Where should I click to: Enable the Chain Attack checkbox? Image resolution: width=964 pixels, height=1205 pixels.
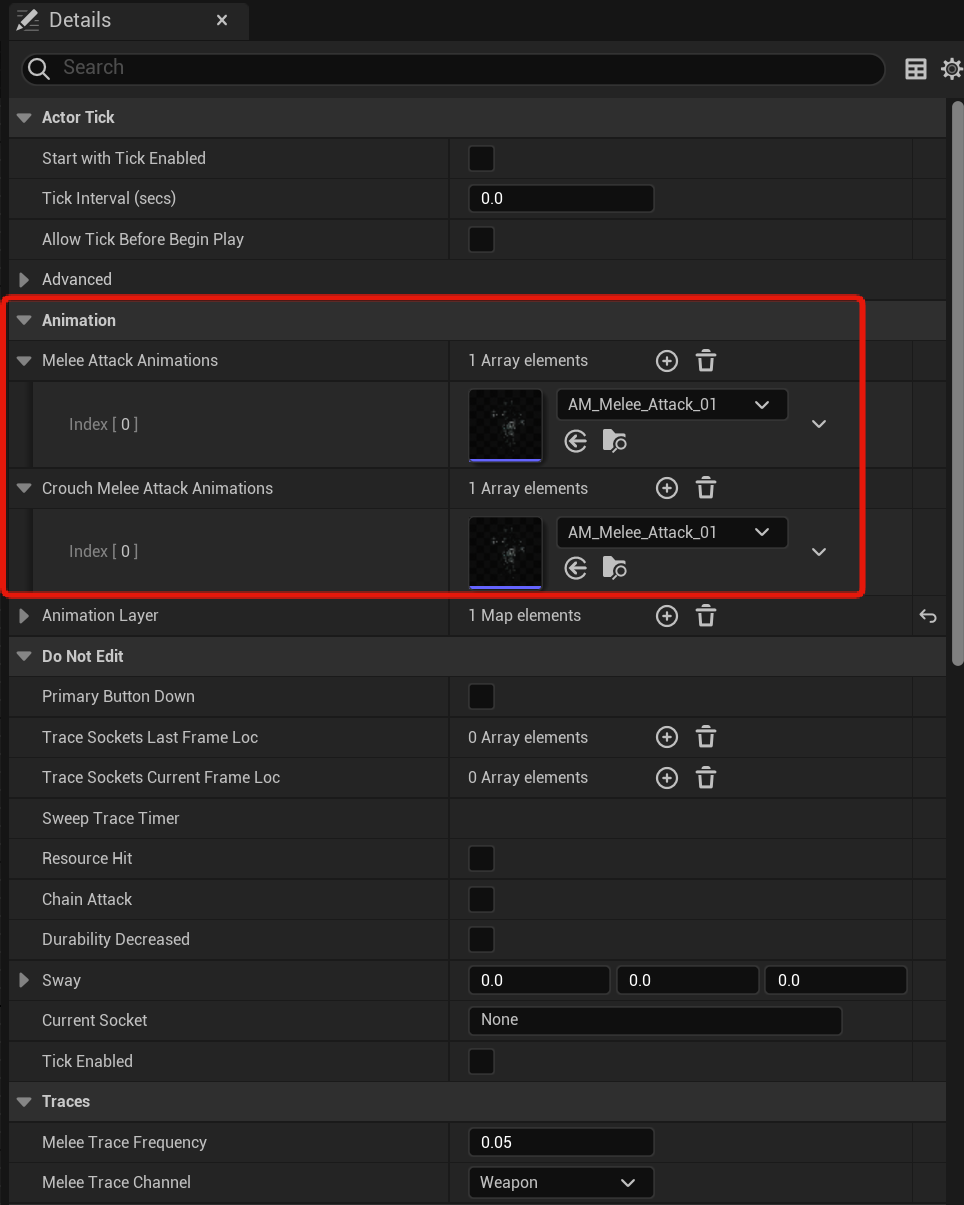coord(481,899)
